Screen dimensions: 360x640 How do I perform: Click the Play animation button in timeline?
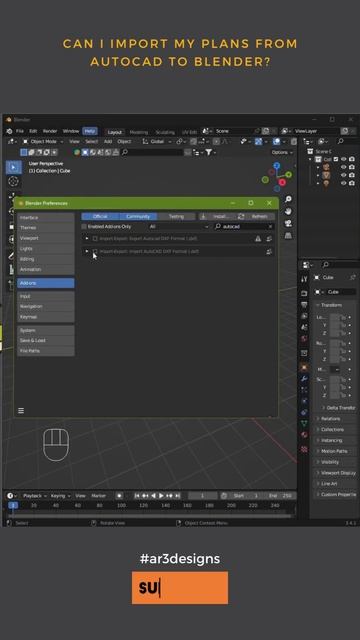pos(161,496)
